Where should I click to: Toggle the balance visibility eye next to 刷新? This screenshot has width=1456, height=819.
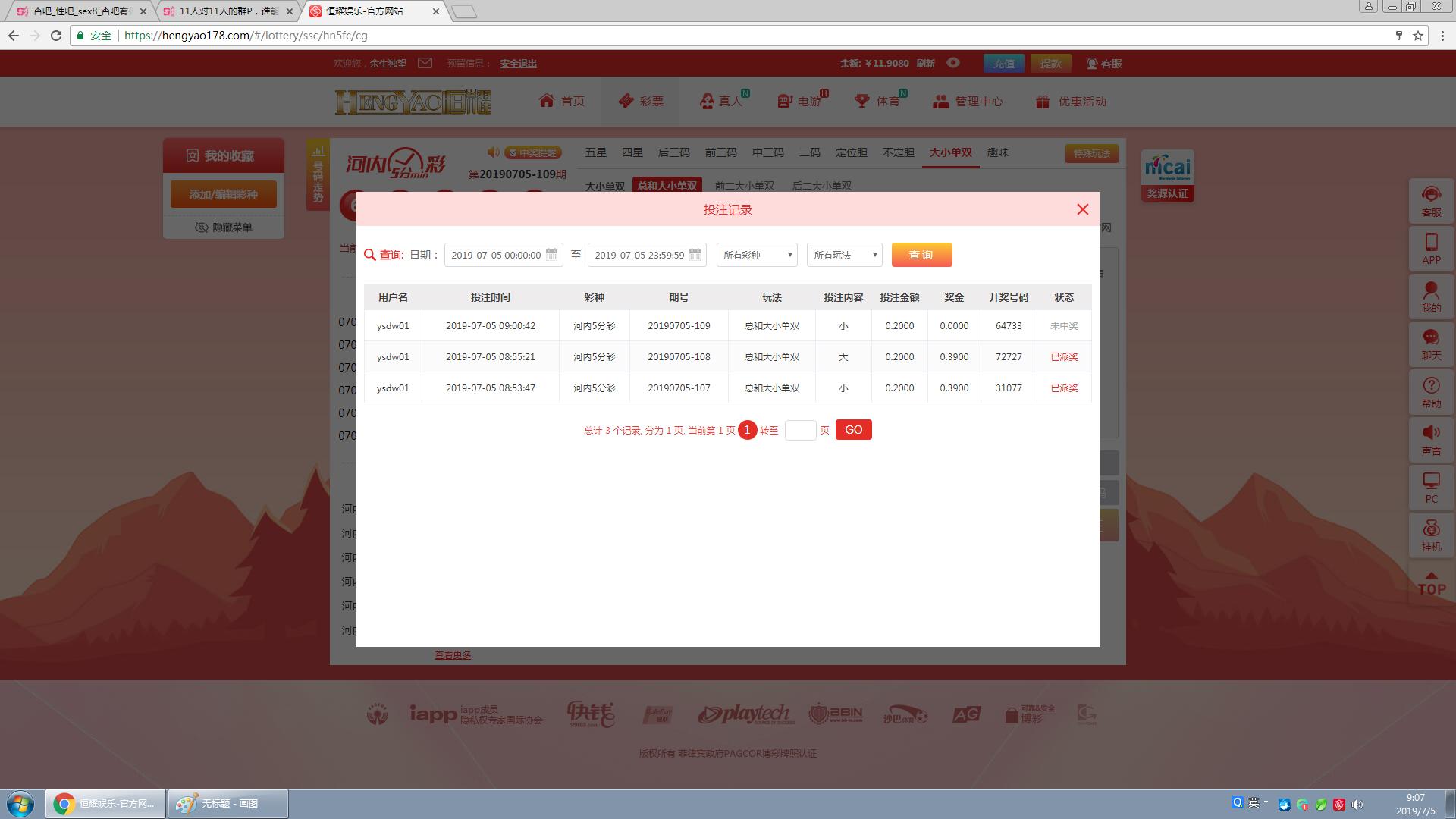click(x=954, y=64)
